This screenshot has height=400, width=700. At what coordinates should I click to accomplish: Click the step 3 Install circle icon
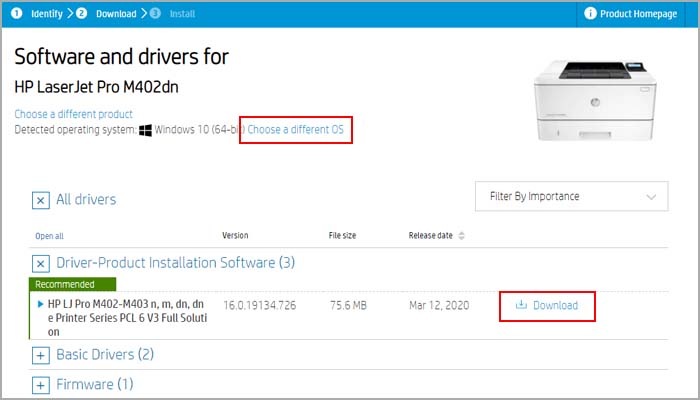point(155,13)
